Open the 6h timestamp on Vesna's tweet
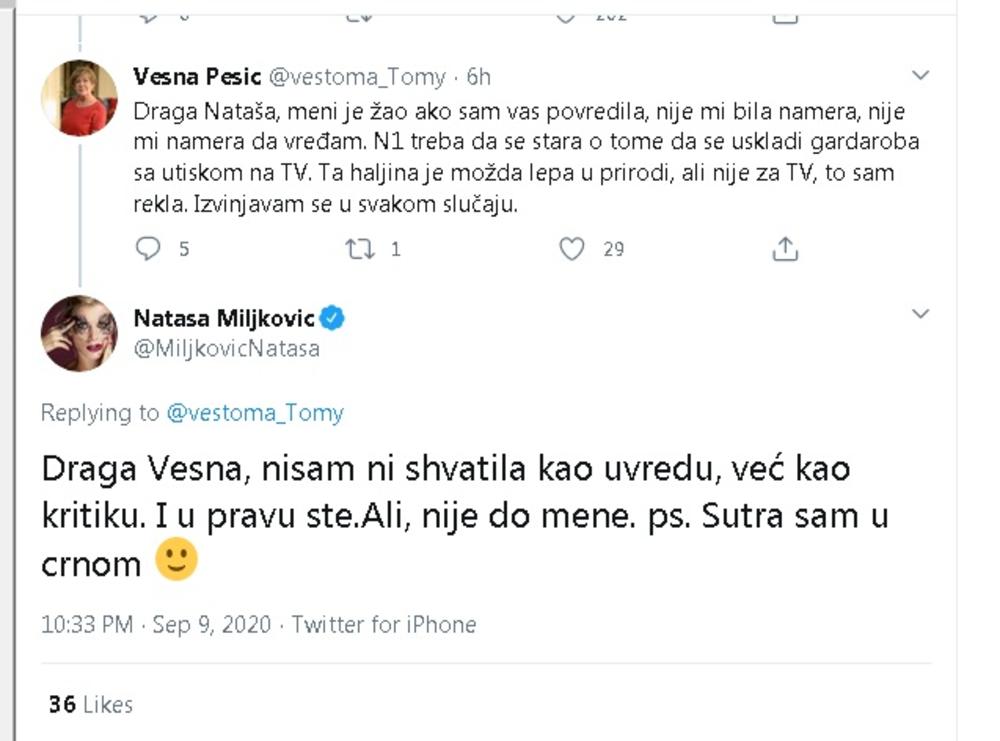 [479, 77]
